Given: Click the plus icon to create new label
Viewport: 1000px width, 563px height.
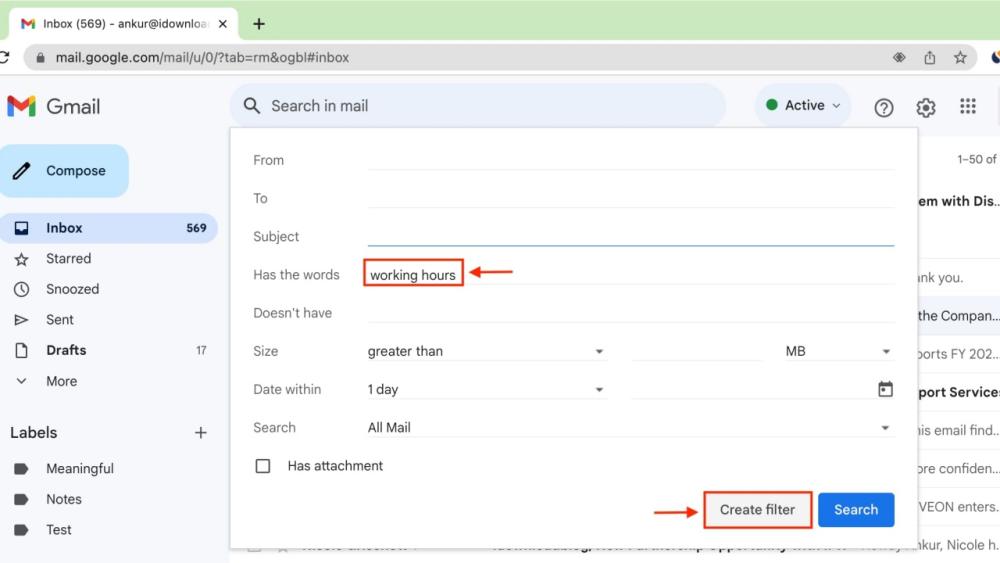Looking at the screenshot, I should [x=200, y=433].
